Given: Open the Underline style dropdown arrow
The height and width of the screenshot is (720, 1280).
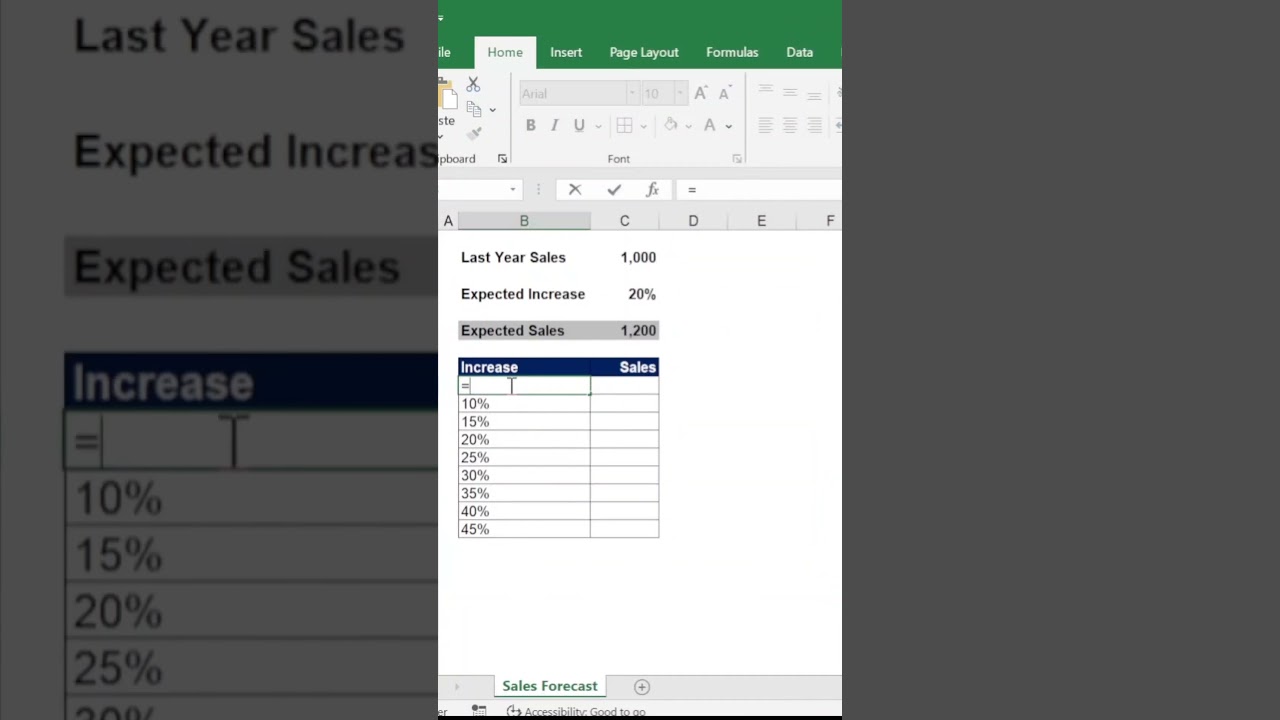Looking at the screenshot, I should coord(598,126).
